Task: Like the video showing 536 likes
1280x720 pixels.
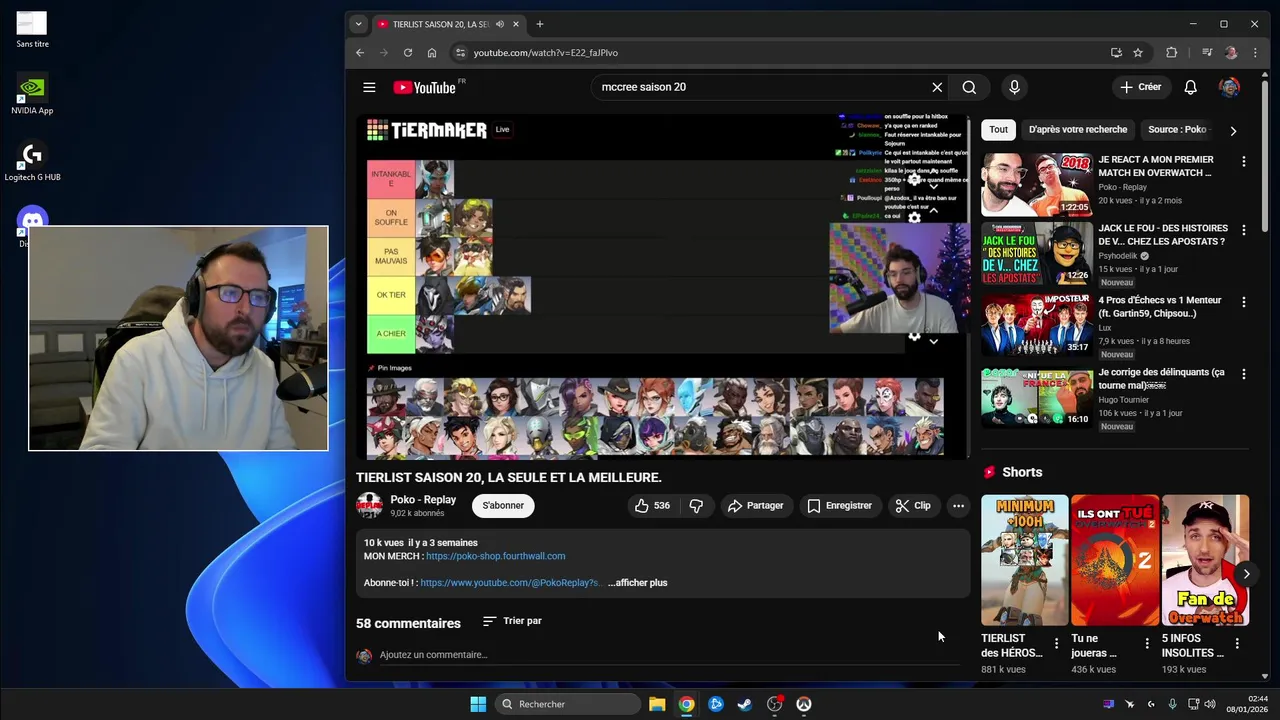Action: pyautogui.click(x=651, y=506)
